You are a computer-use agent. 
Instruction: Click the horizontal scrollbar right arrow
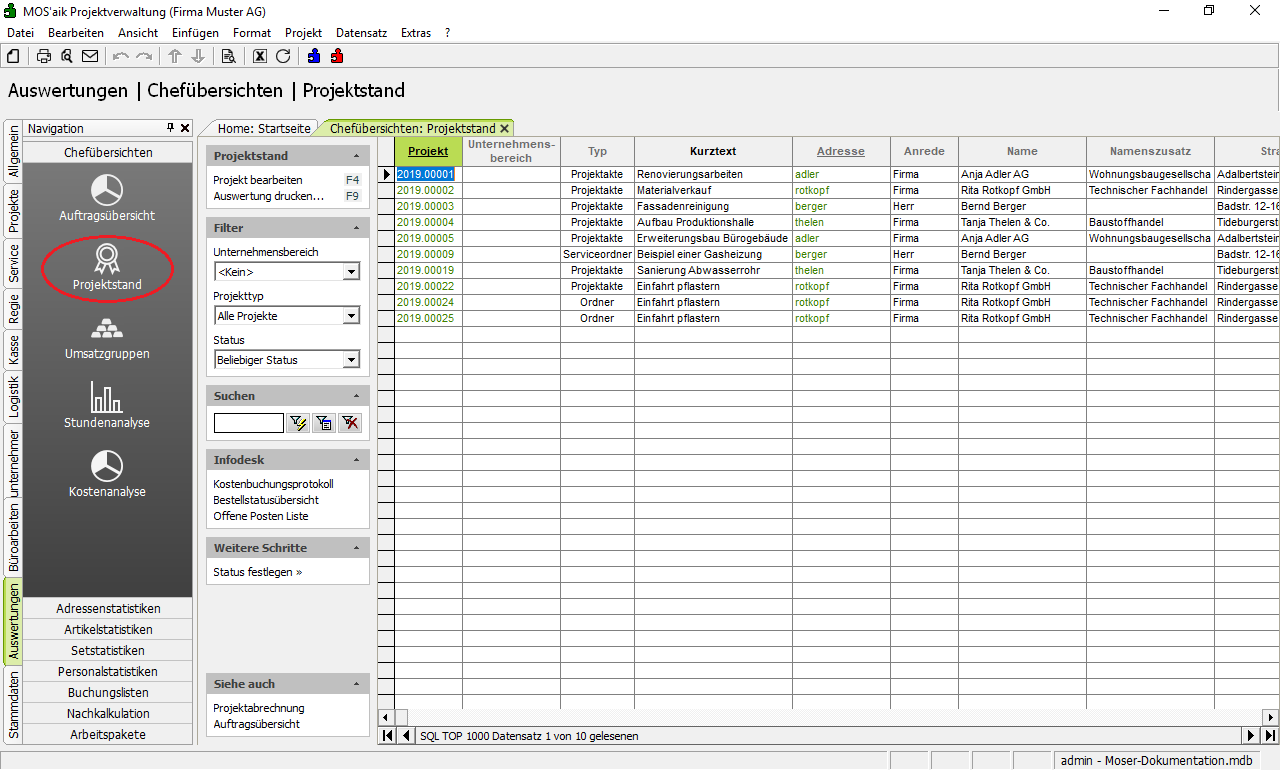[1271, 717]
